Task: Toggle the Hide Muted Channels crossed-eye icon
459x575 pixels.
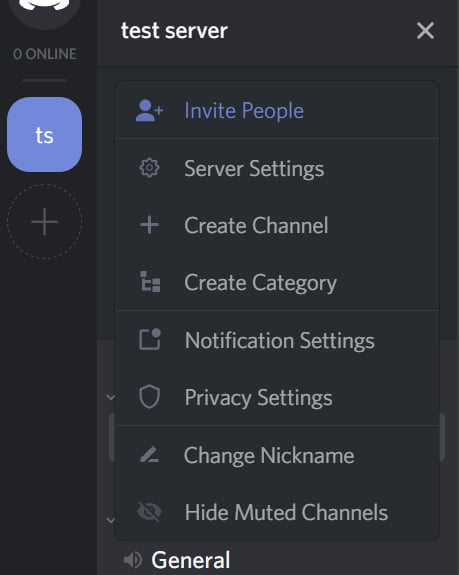Action: [149, 512]
